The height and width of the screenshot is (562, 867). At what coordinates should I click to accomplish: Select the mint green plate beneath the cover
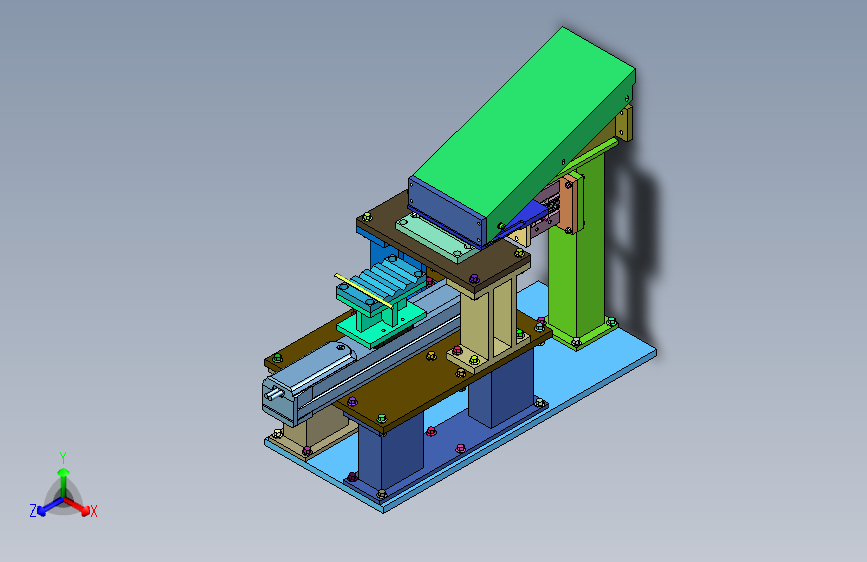point(437,239)
